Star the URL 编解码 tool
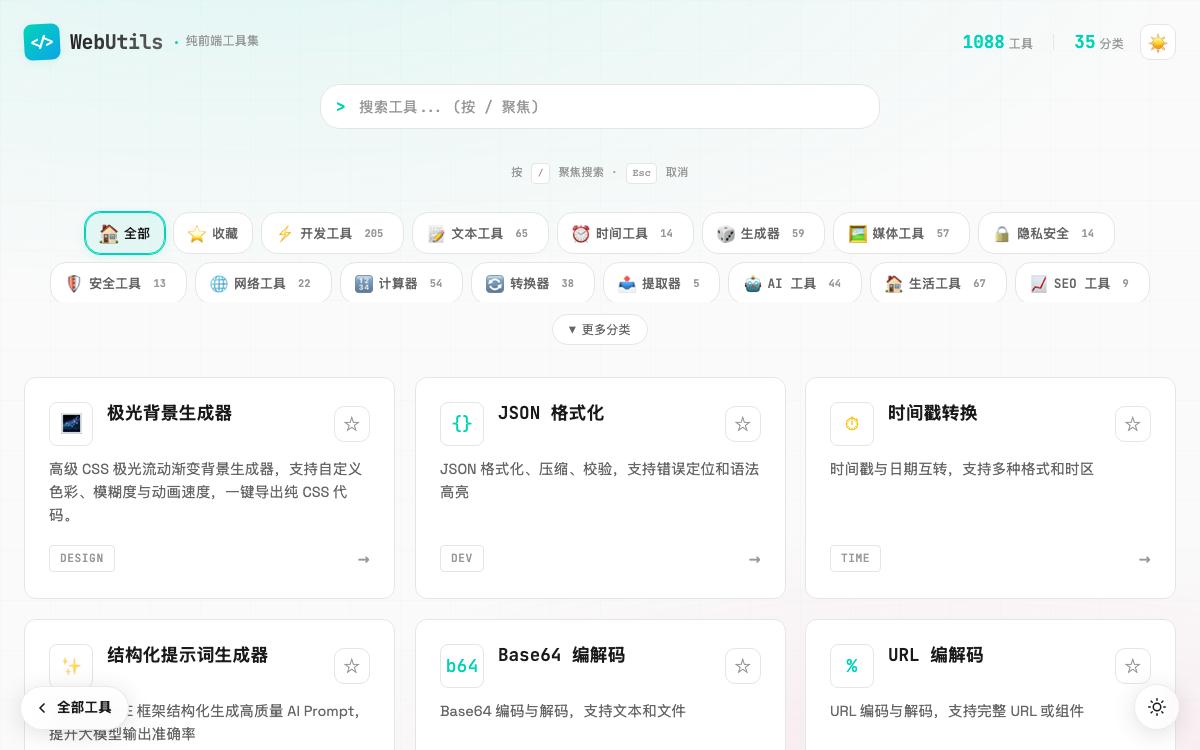The width and height of the screenshot is (1200, 750). 1133,666
